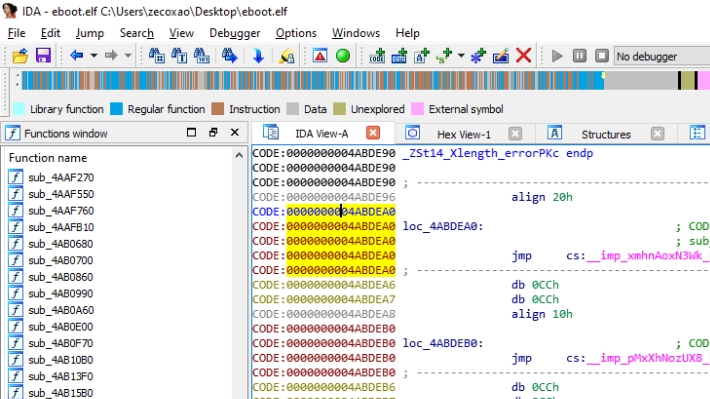Switch to the Hex View-1 tab
The image size is (710, 399).
click(464, 134)
